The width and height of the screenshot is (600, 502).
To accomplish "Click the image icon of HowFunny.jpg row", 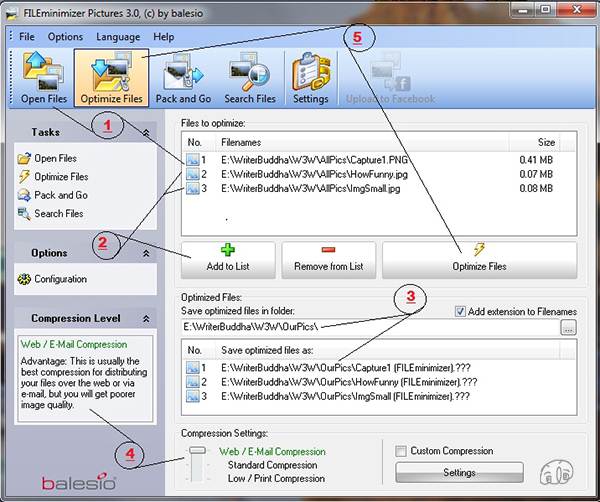I will [x=193, y=174].
